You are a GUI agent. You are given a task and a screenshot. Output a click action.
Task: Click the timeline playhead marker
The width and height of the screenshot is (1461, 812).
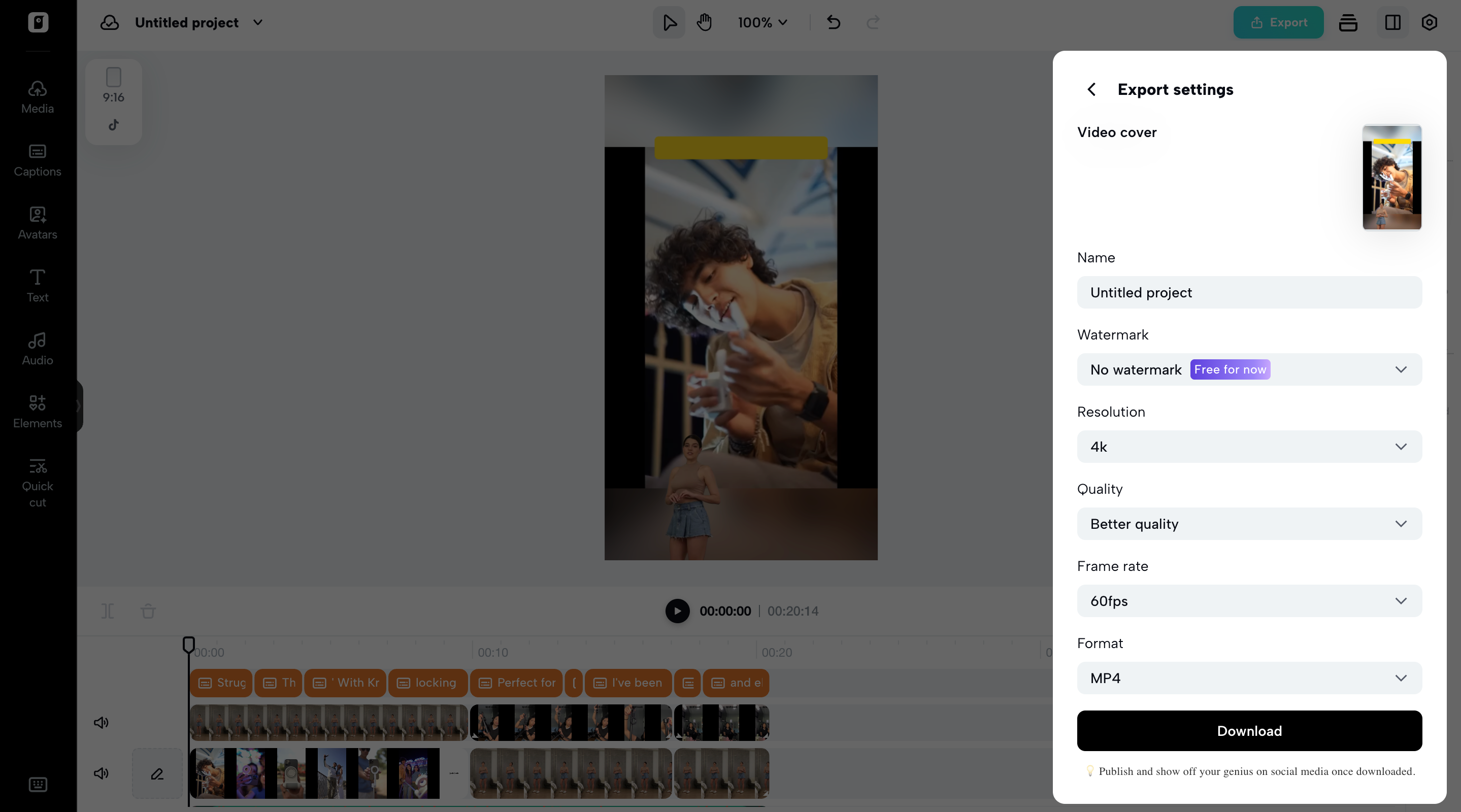point(189,644)
